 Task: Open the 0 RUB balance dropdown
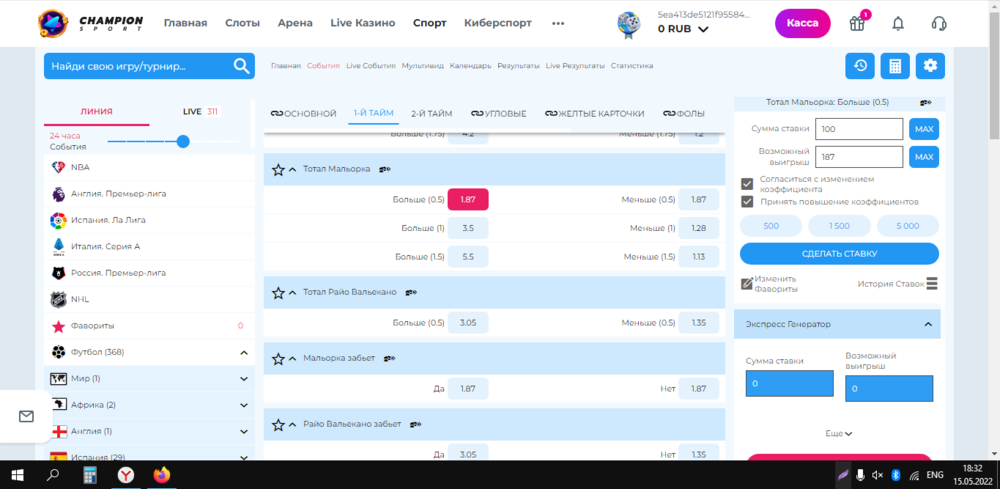[x=684, y=29]
